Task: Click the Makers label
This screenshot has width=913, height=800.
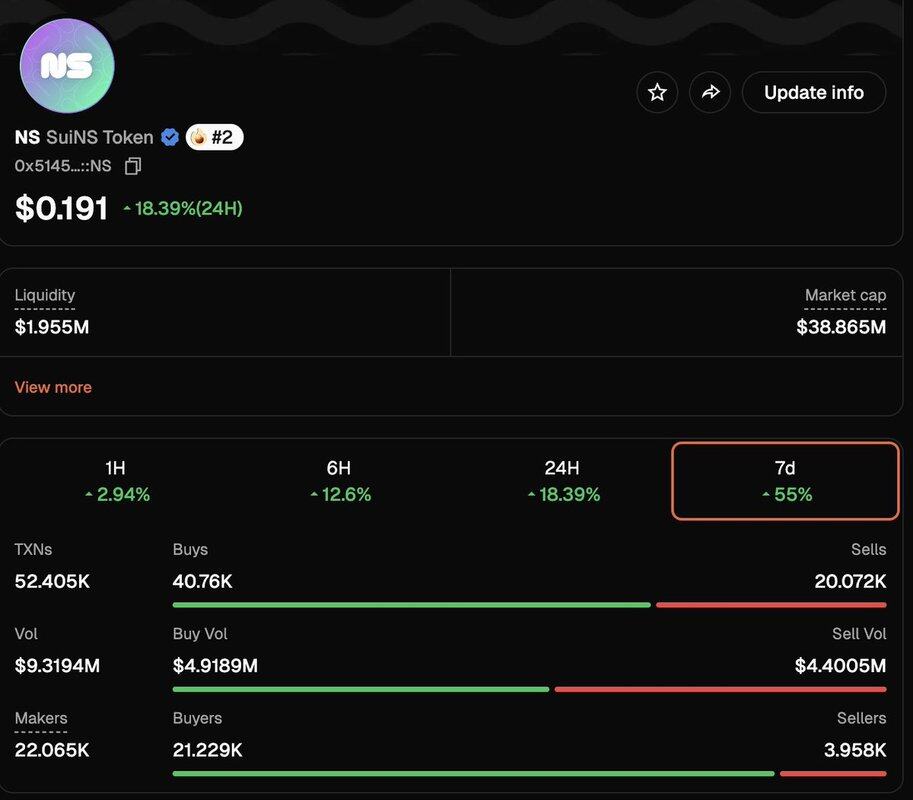Action: 41,718
